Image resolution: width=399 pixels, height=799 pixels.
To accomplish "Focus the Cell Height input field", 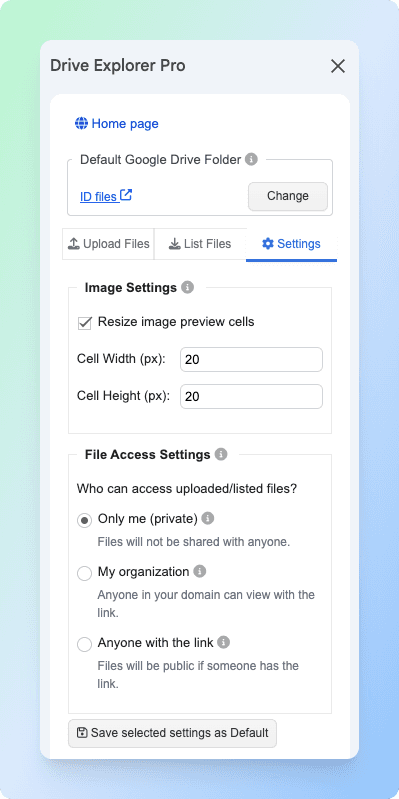I will 251,396.
